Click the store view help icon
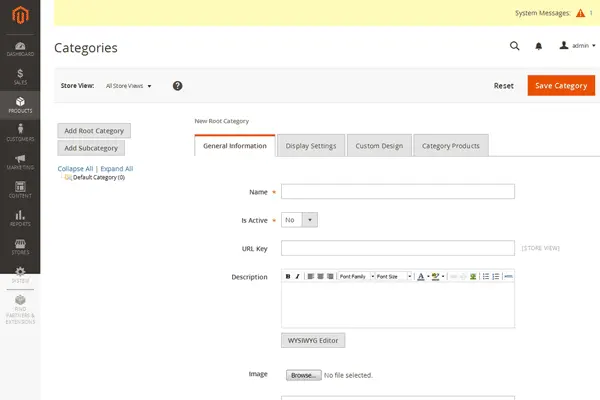Screen dimensions: 600x400 (177, 86)
